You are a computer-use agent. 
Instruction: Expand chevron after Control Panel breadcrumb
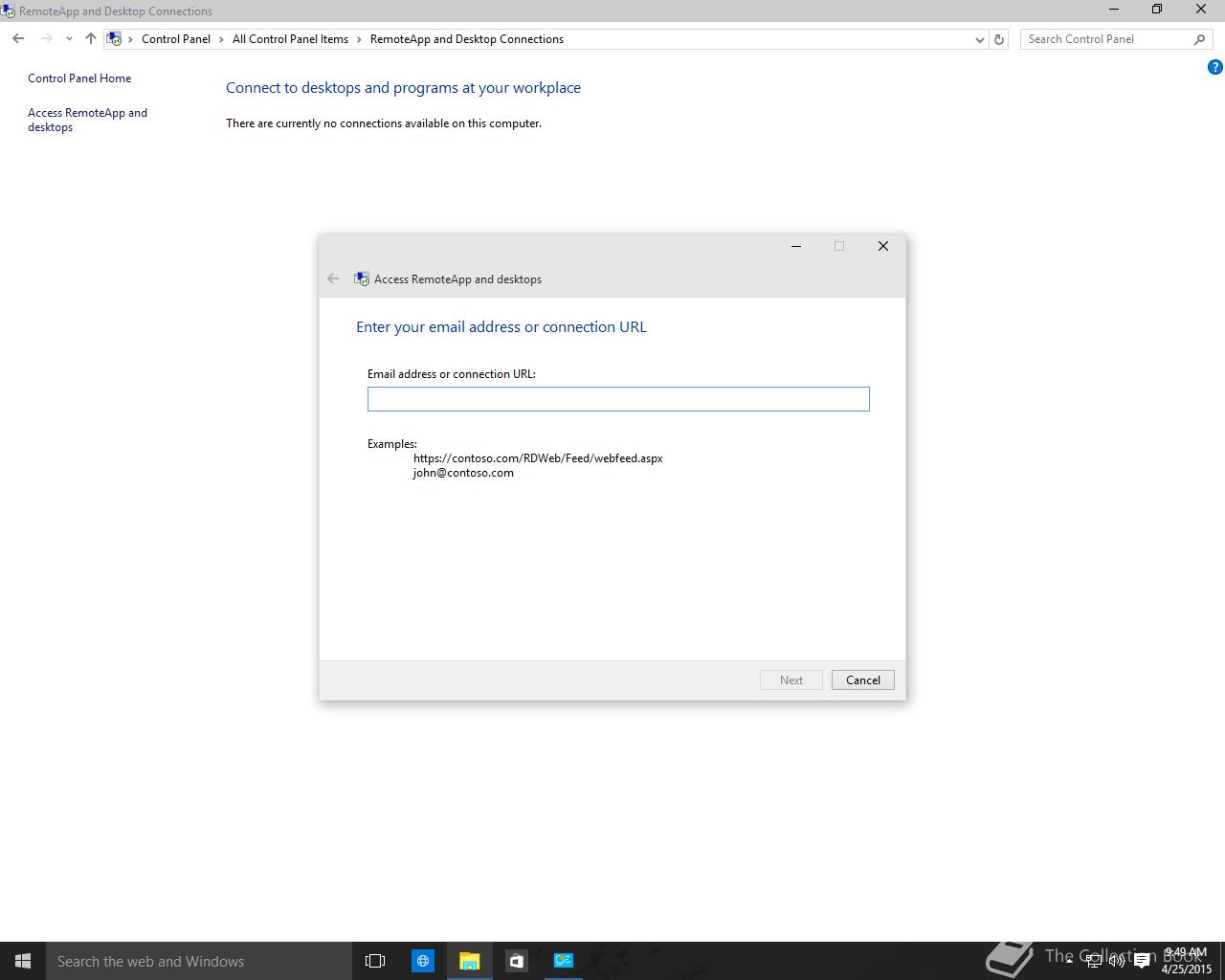pos(221,39)
